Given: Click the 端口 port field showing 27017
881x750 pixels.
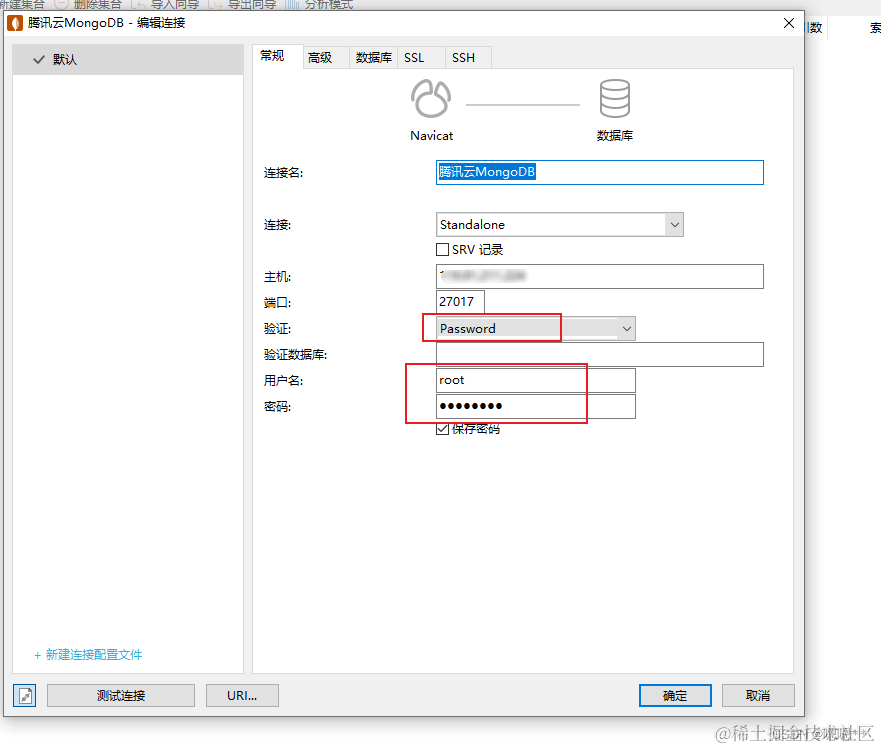Looking at the screenshot, I should pos(460,302).
